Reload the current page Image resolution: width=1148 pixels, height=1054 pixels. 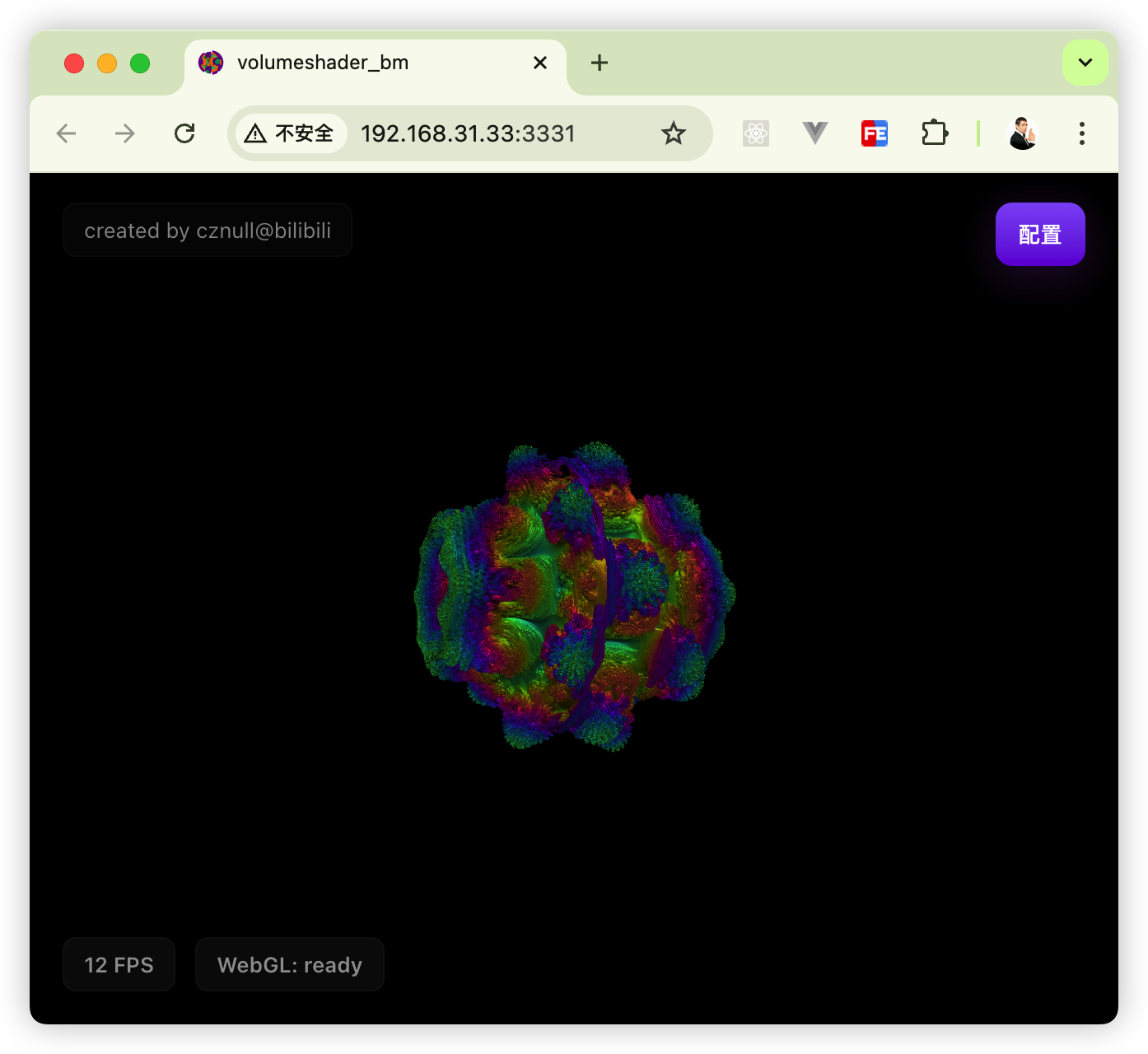(x=184, y=133)
